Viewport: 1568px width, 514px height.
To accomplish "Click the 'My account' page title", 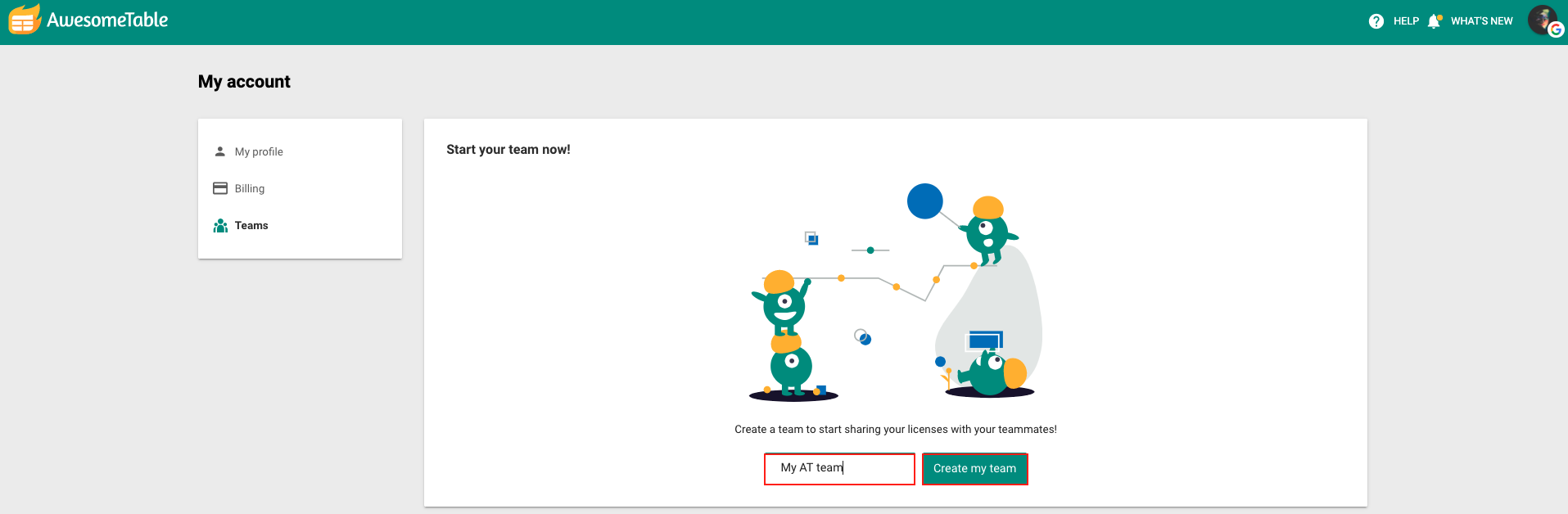I will click(x=244, y=82).
